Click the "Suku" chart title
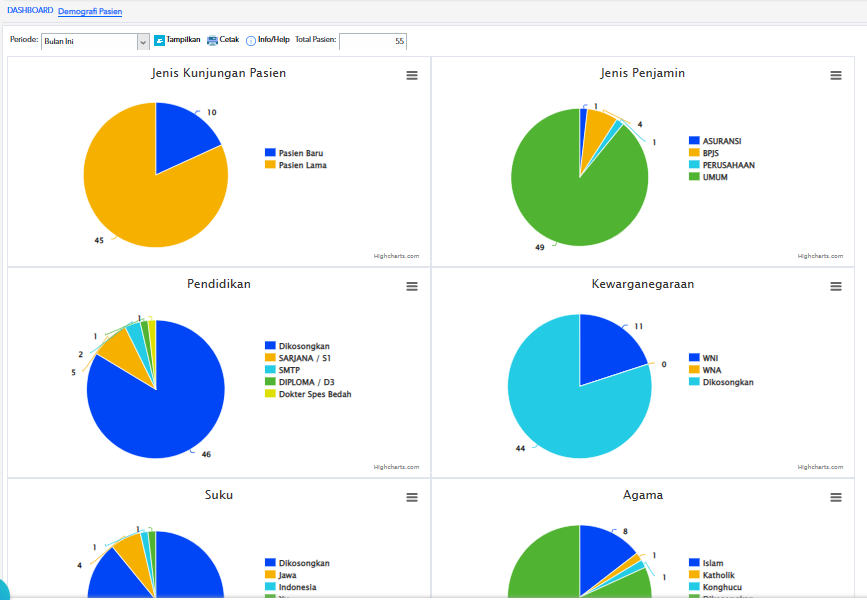Image resolution: width=867 pixels, height=600 pixels. pyautogui.click(x=219, y=495)
